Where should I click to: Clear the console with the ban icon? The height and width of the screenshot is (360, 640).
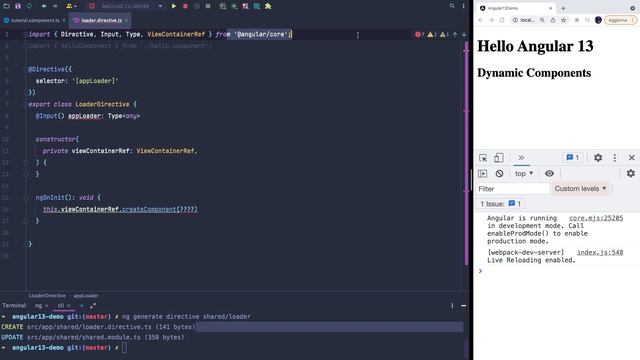[x=499, y=173]
